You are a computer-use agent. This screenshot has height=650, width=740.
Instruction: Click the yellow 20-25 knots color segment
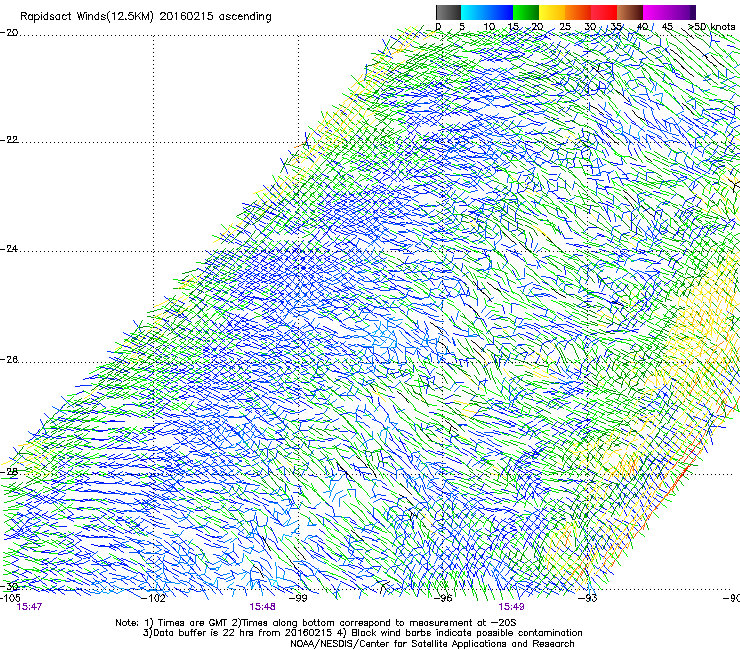click(x=552, y=12)
